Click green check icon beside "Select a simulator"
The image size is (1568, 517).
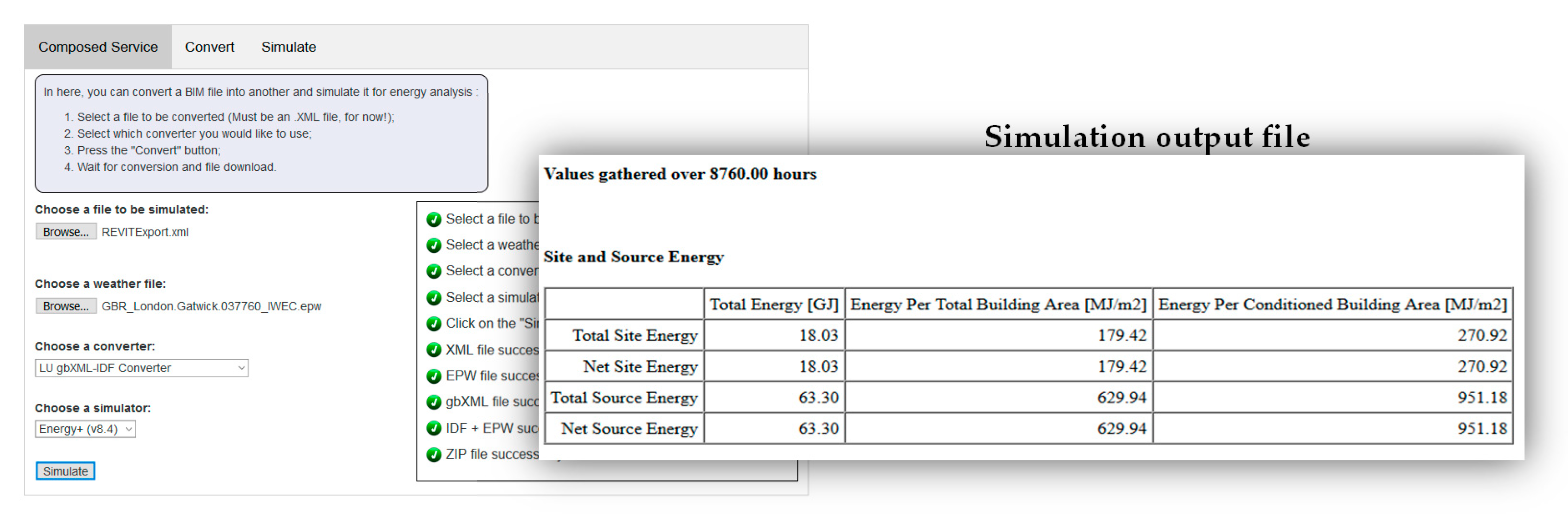tap(433, 297)
